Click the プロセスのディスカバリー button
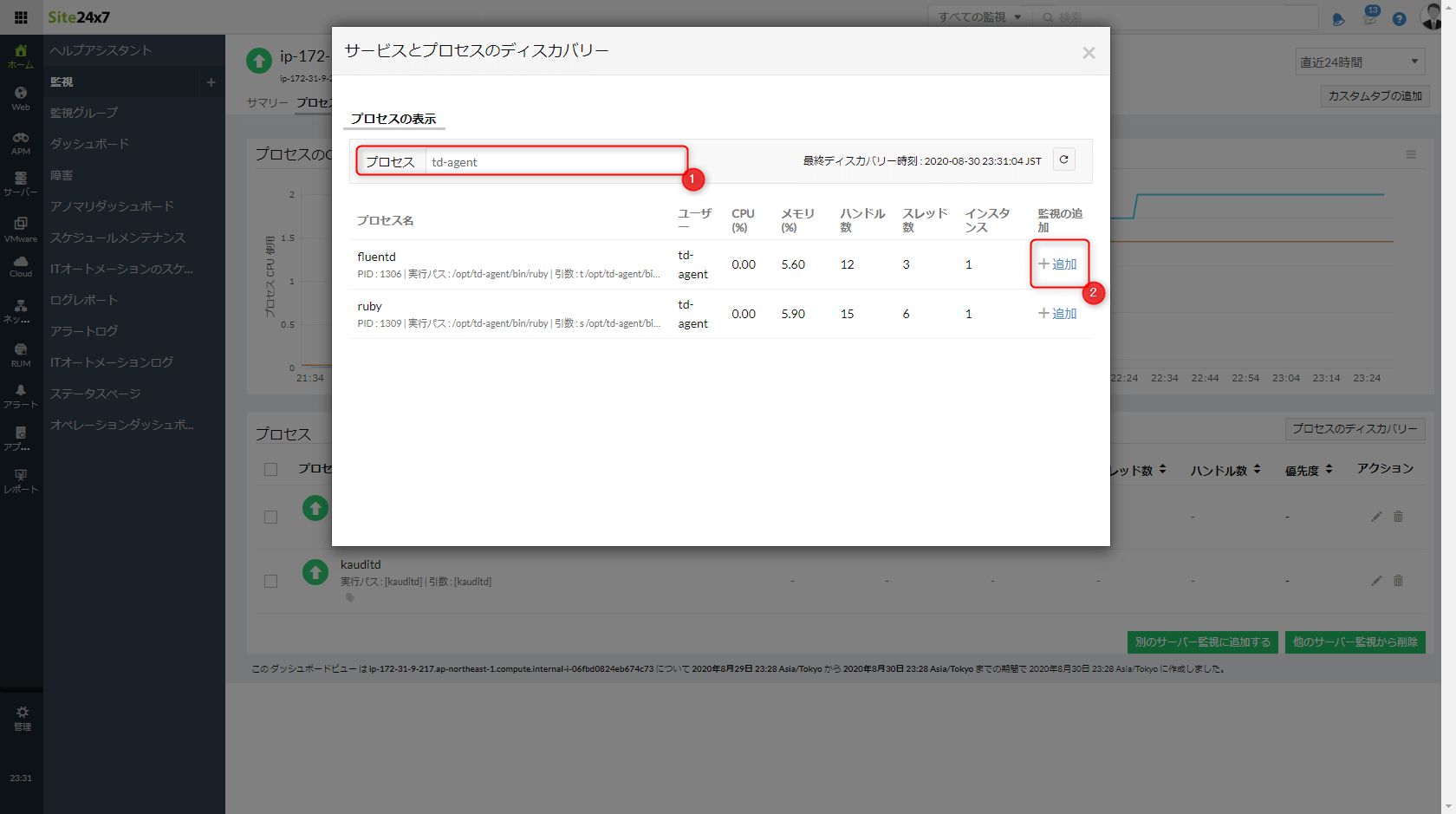 [x=1355, y=428]
